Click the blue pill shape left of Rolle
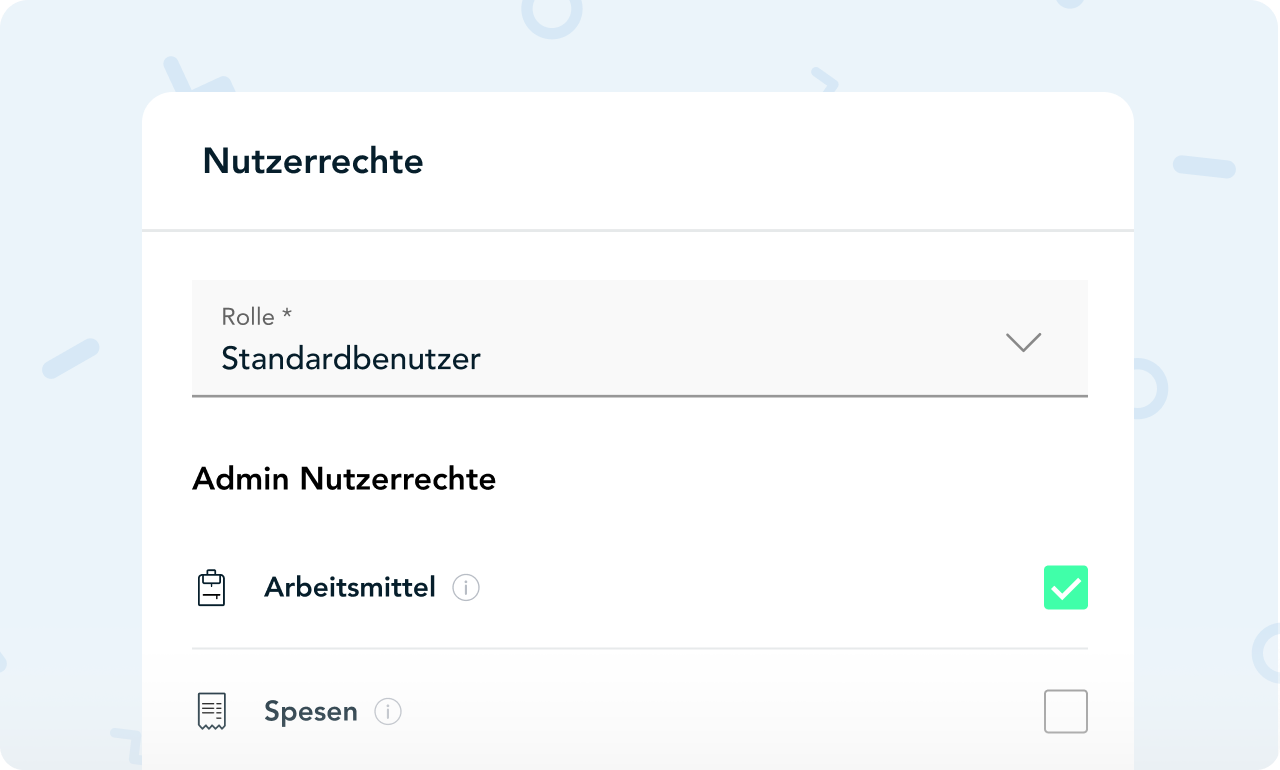 [x=71, y=358]
